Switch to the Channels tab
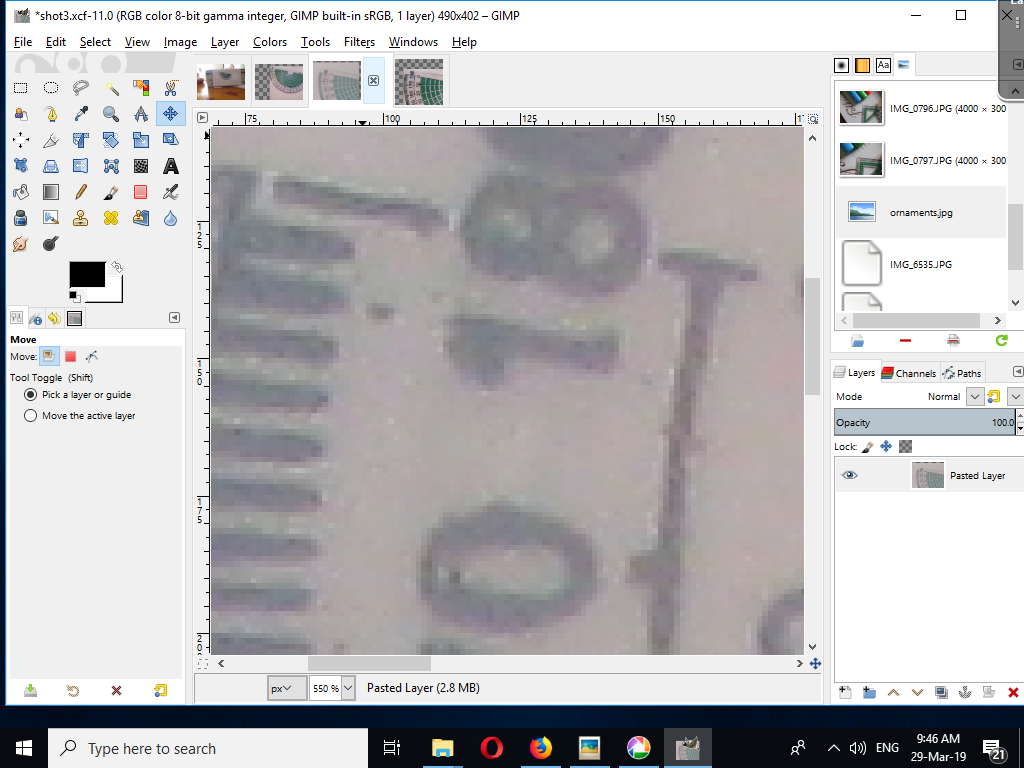 click(x=908, y=372)
